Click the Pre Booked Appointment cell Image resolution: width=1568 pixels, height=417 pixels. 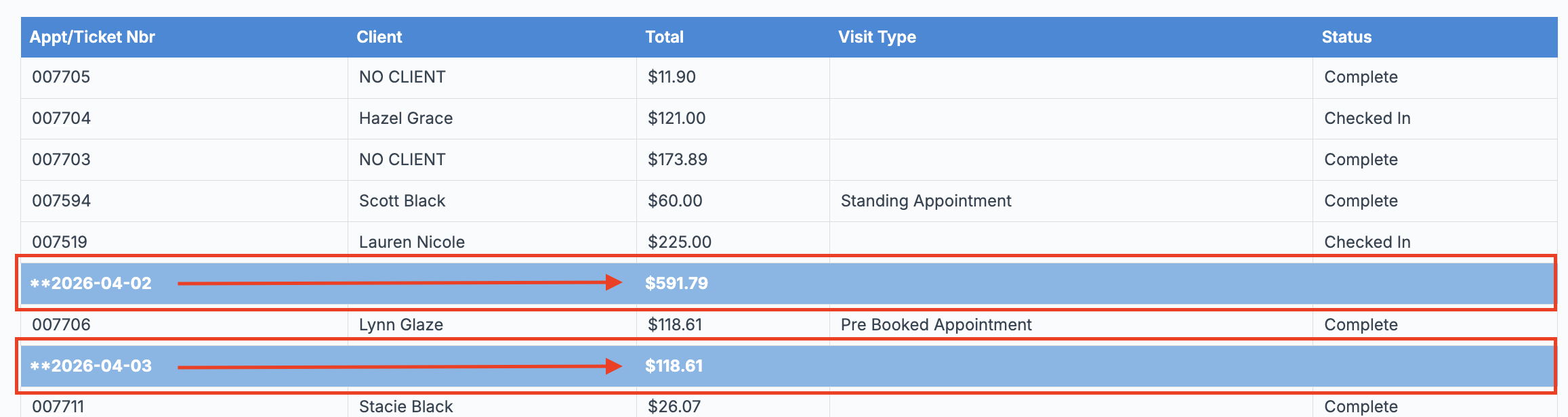[x=936, y=325]
